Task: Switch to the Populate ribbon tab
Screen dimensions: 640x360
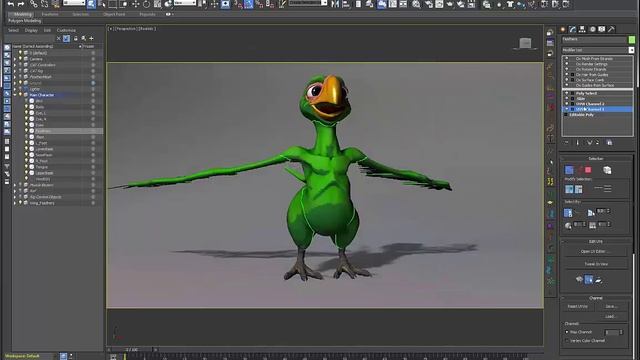Action: (x=147, y=14)
